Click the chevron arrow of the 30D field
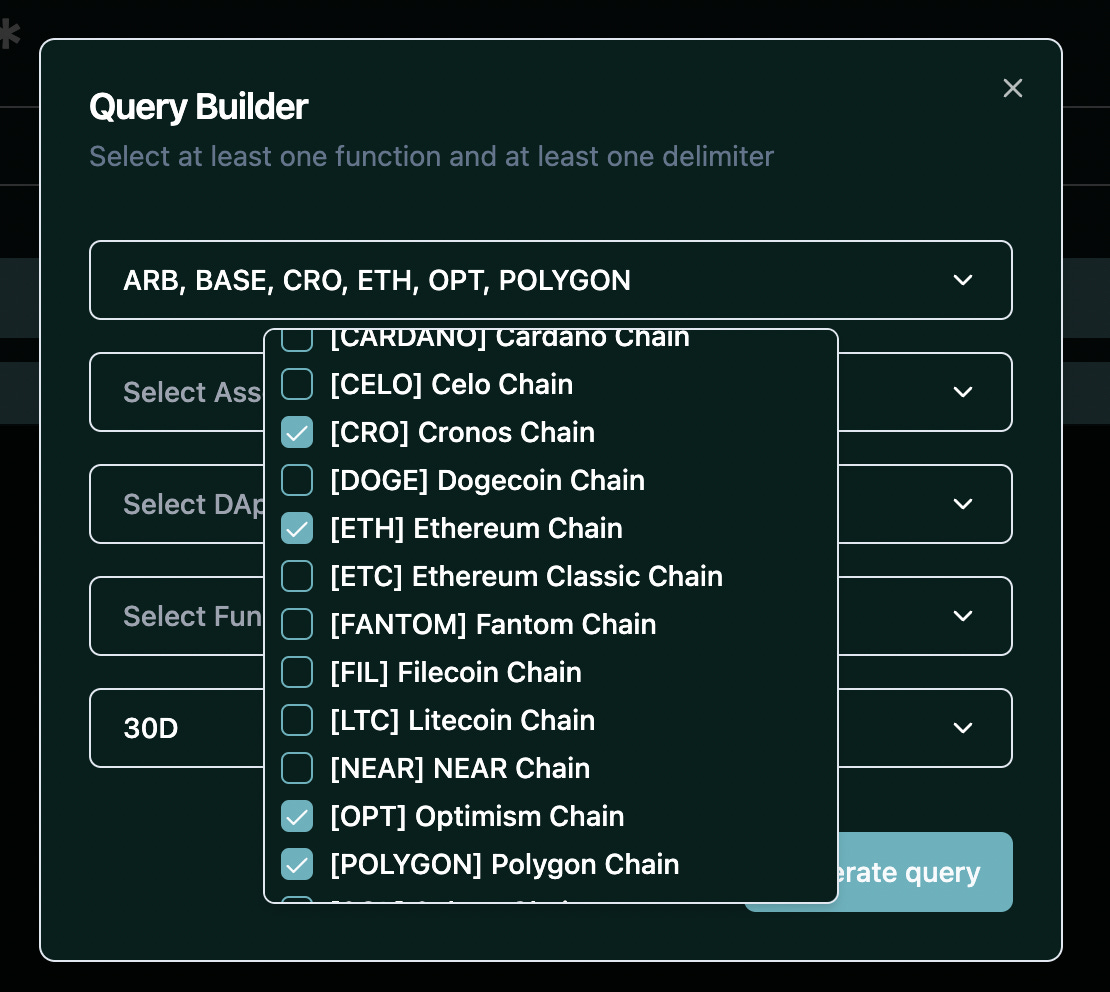This screenshot has height=992, width=1110. tap(963, 727)
